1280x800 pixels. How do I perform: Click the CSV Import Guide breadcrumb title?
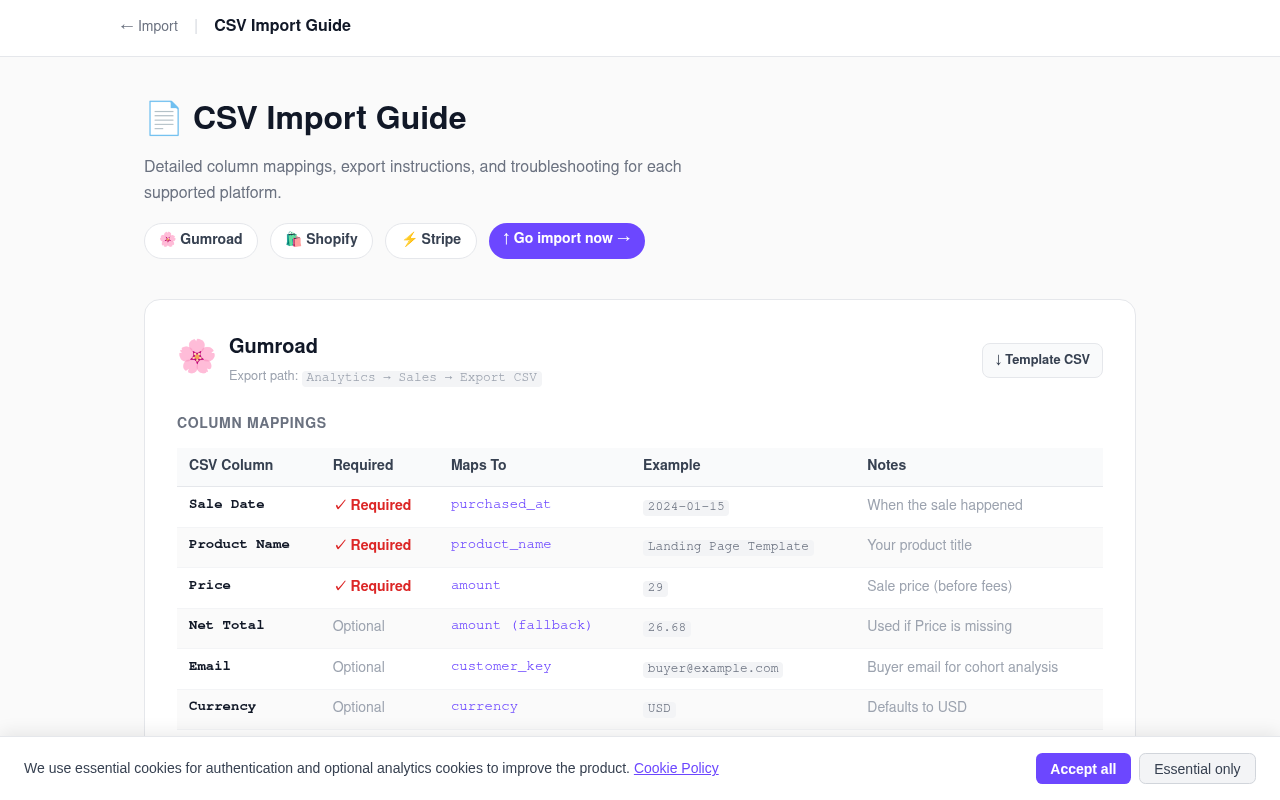pos(282,26)
